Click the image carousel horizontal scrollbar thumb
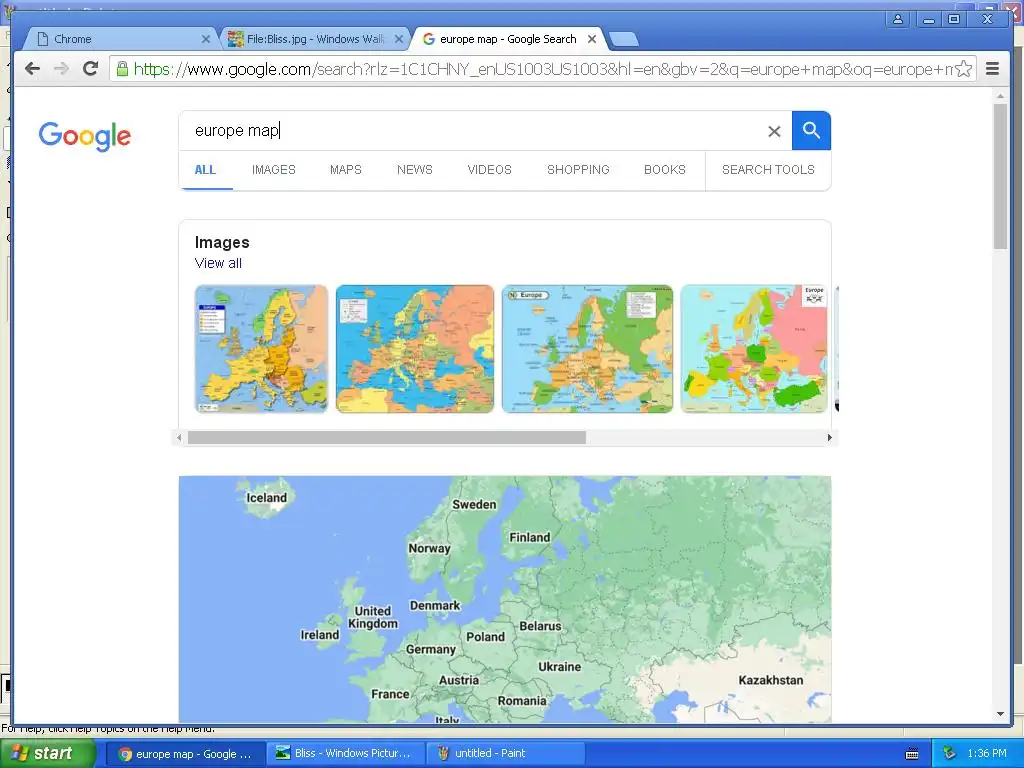 click(x=387, y=438)
